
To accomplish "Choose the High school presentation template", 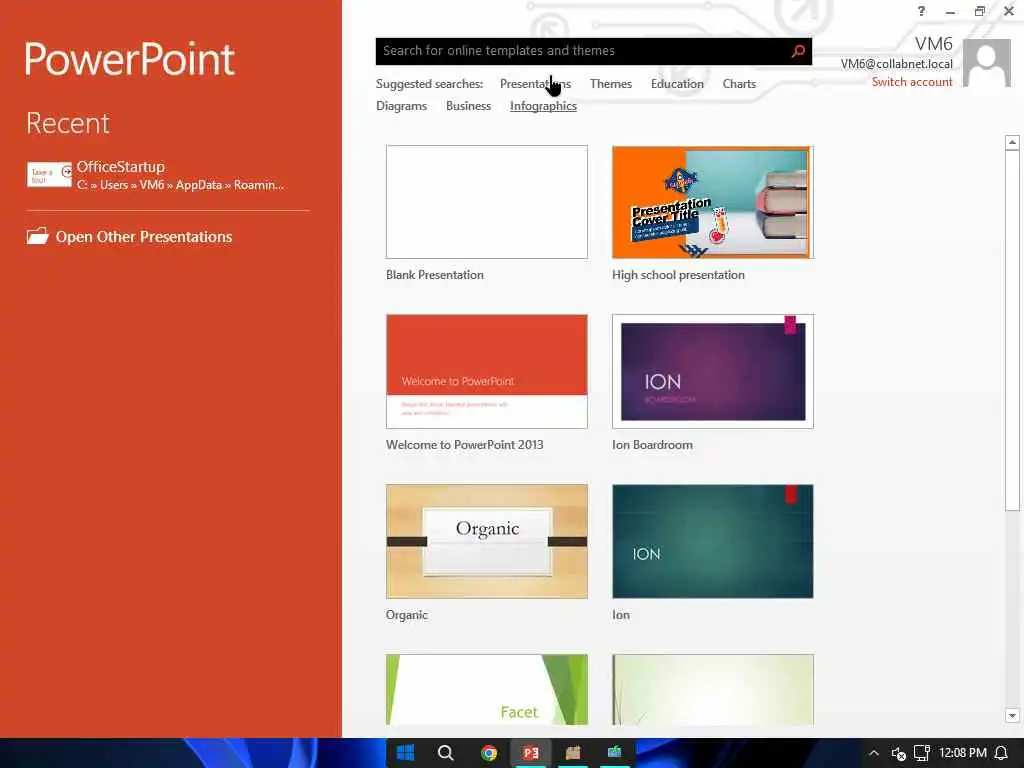I will click(712, 202).
